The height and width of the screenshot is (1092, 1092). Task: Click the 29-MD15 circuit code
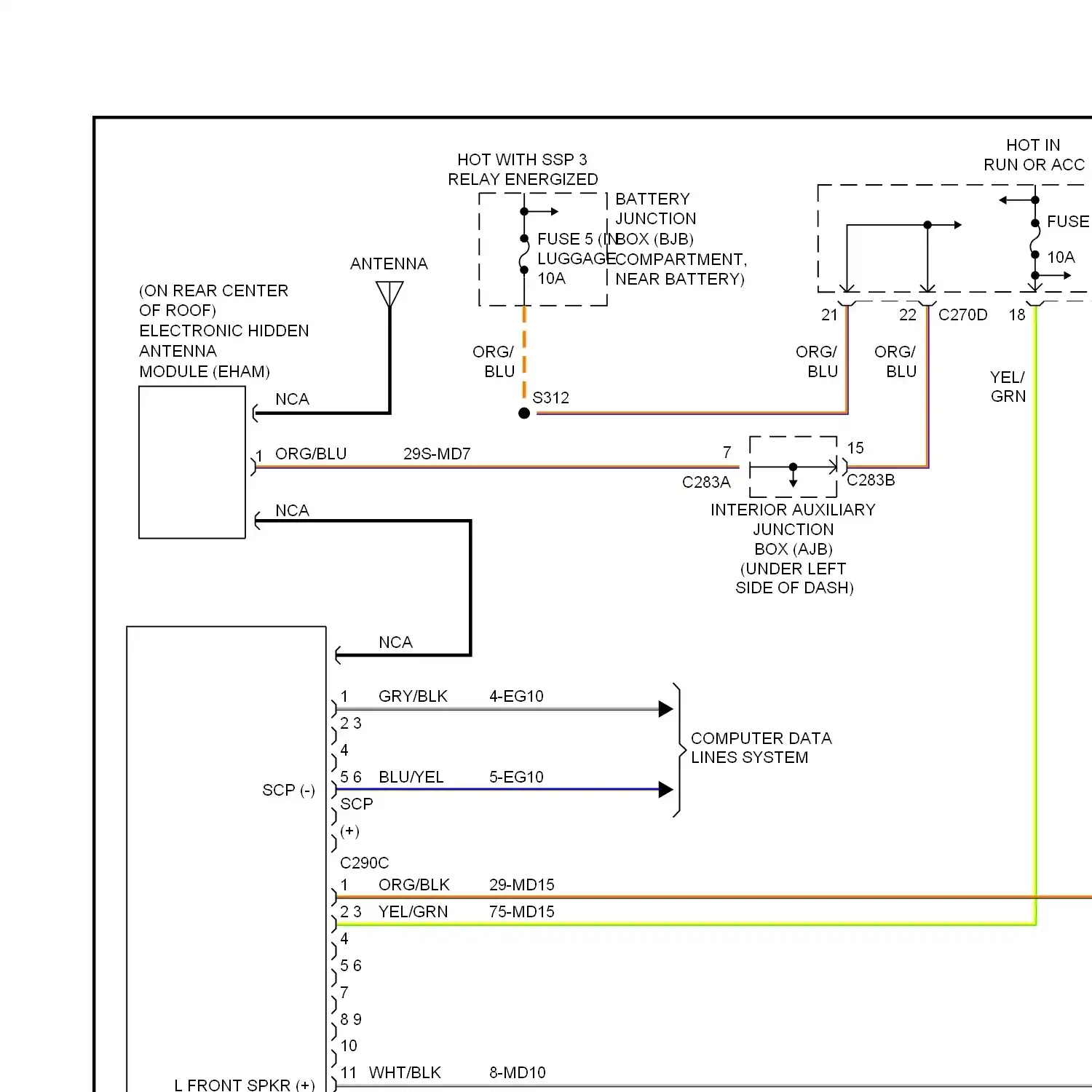pyautogui.click(x=521, y=885)
